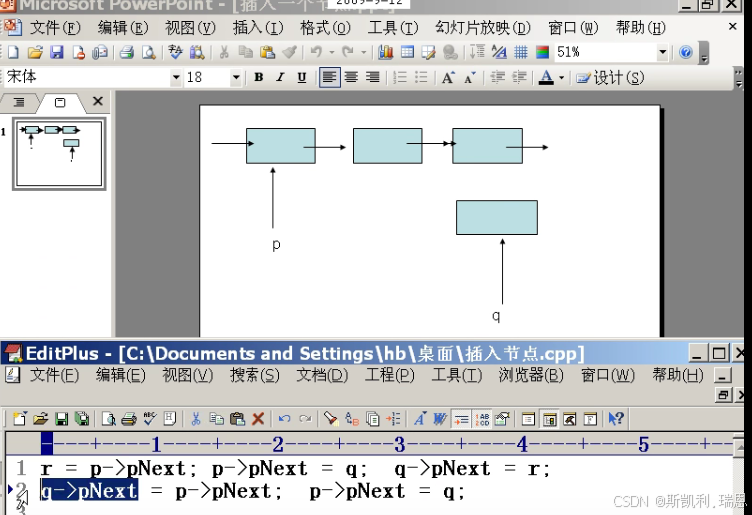Switch to Outline tab in slide pane

coord(18,102)
